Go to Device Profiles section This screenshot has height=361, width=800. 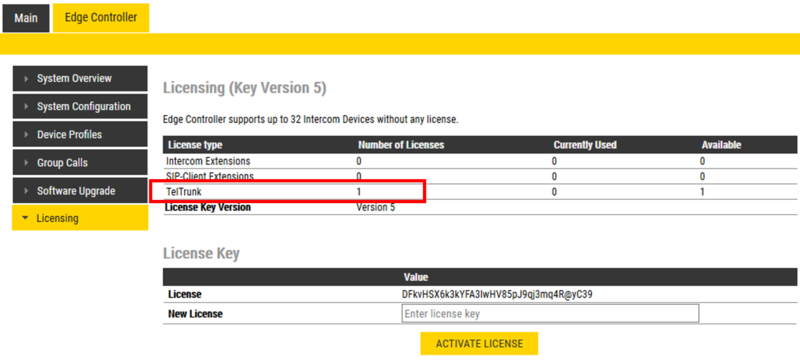point(80,135)
